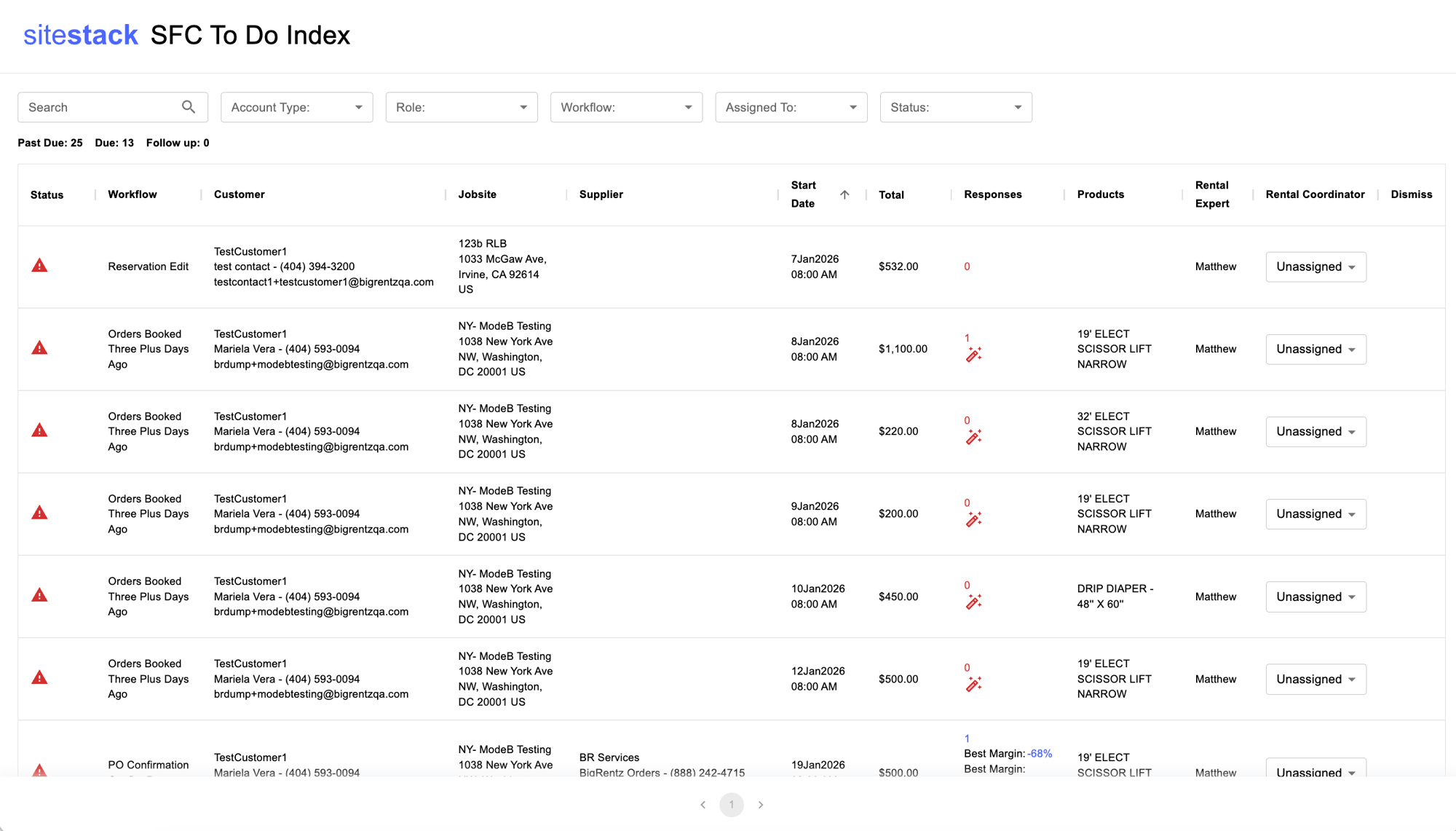Go to previous page chevron
Screen dimensions: 1456x831
pos(703,805)
